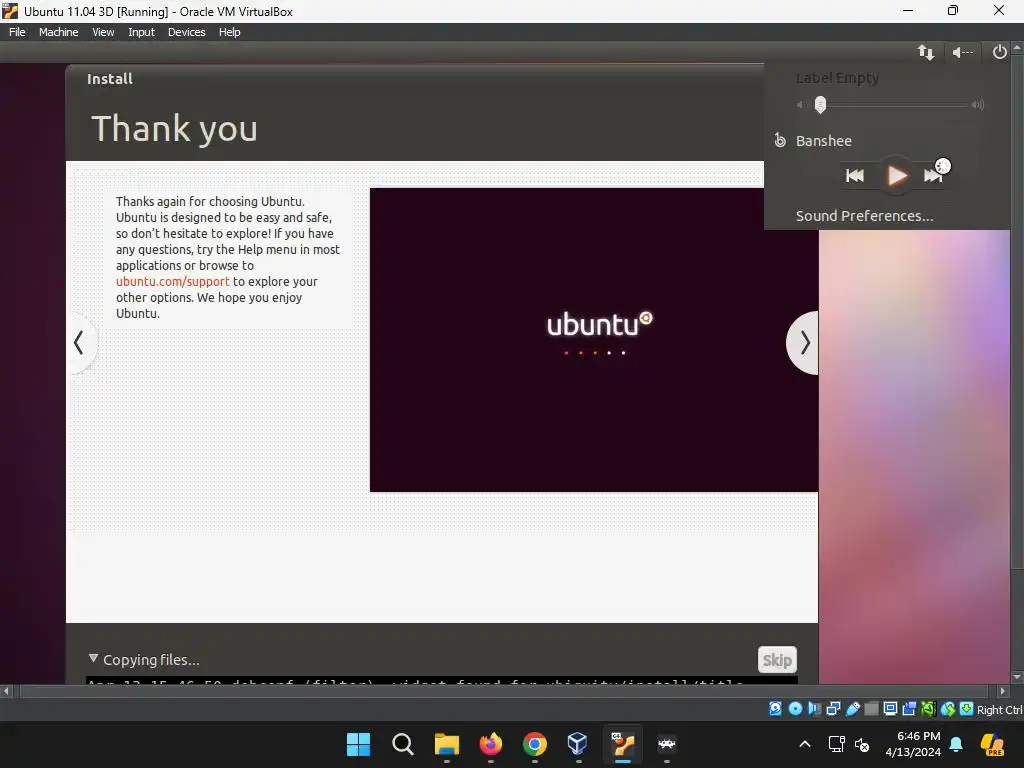
Task: Click the green virtualization CPU status icon
Action: click(x=928, y=709)
